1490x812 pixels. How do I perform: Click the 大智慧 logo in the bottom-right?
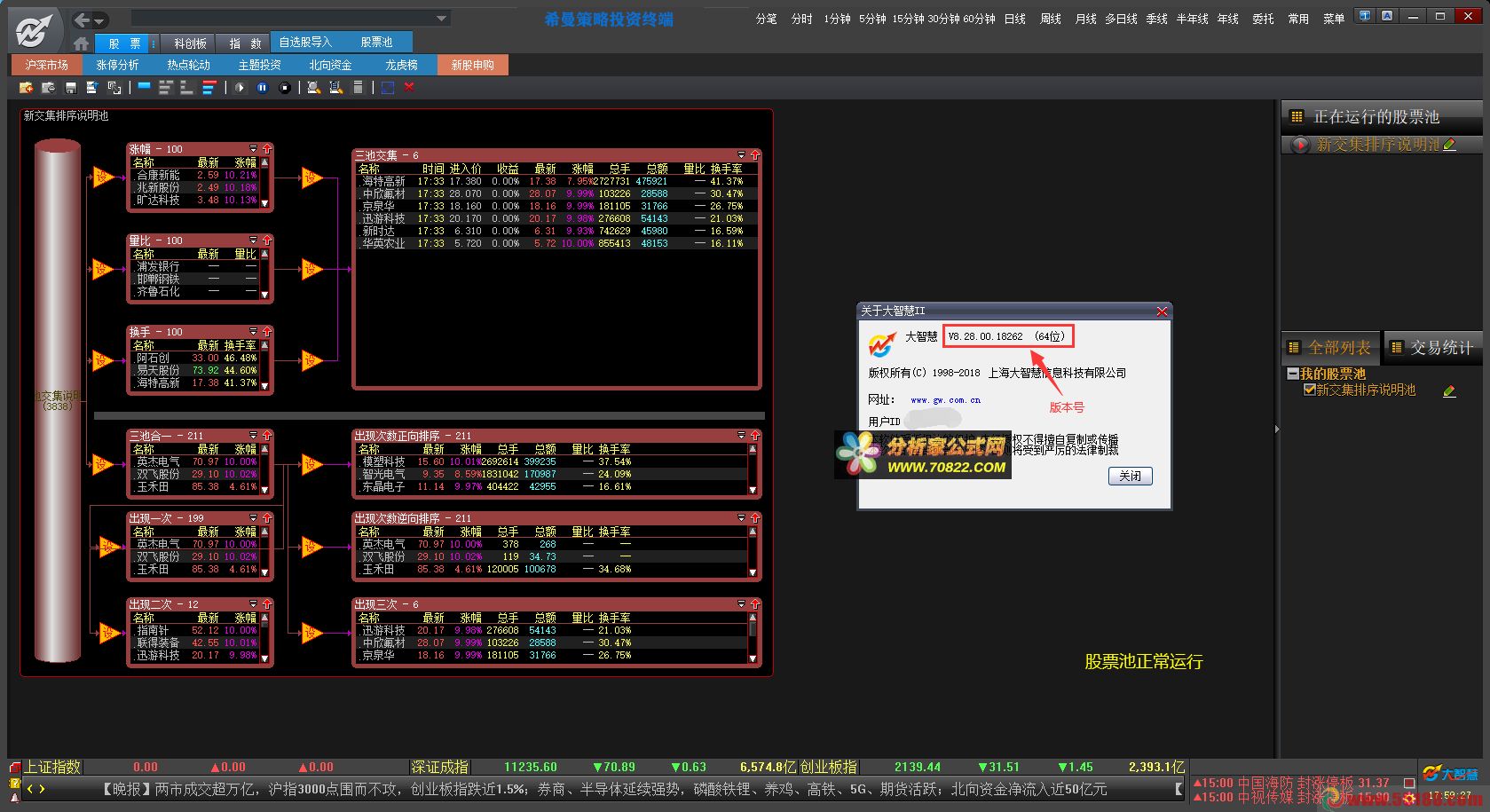[1450, 775]
